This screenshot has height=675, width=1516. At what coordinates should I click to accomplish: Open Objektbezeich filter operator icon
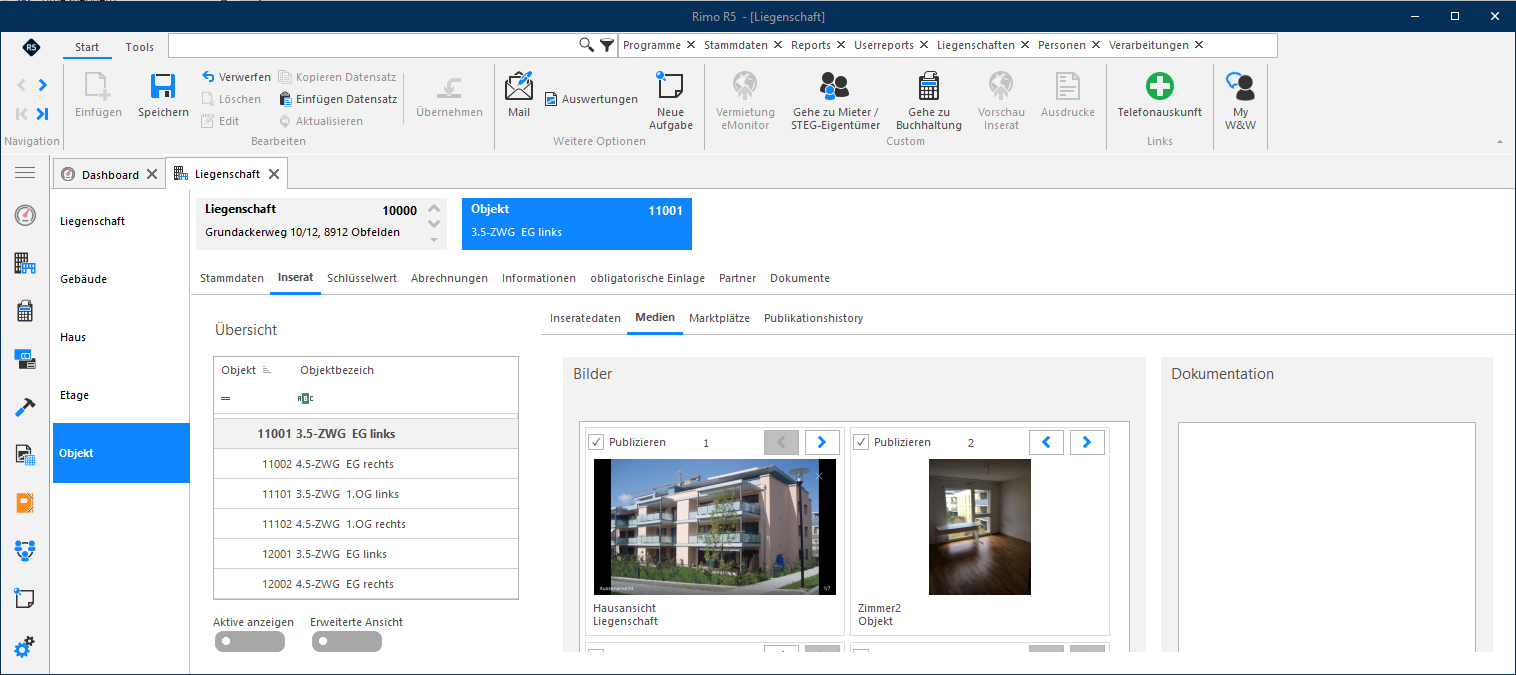[x=306, y=398]
